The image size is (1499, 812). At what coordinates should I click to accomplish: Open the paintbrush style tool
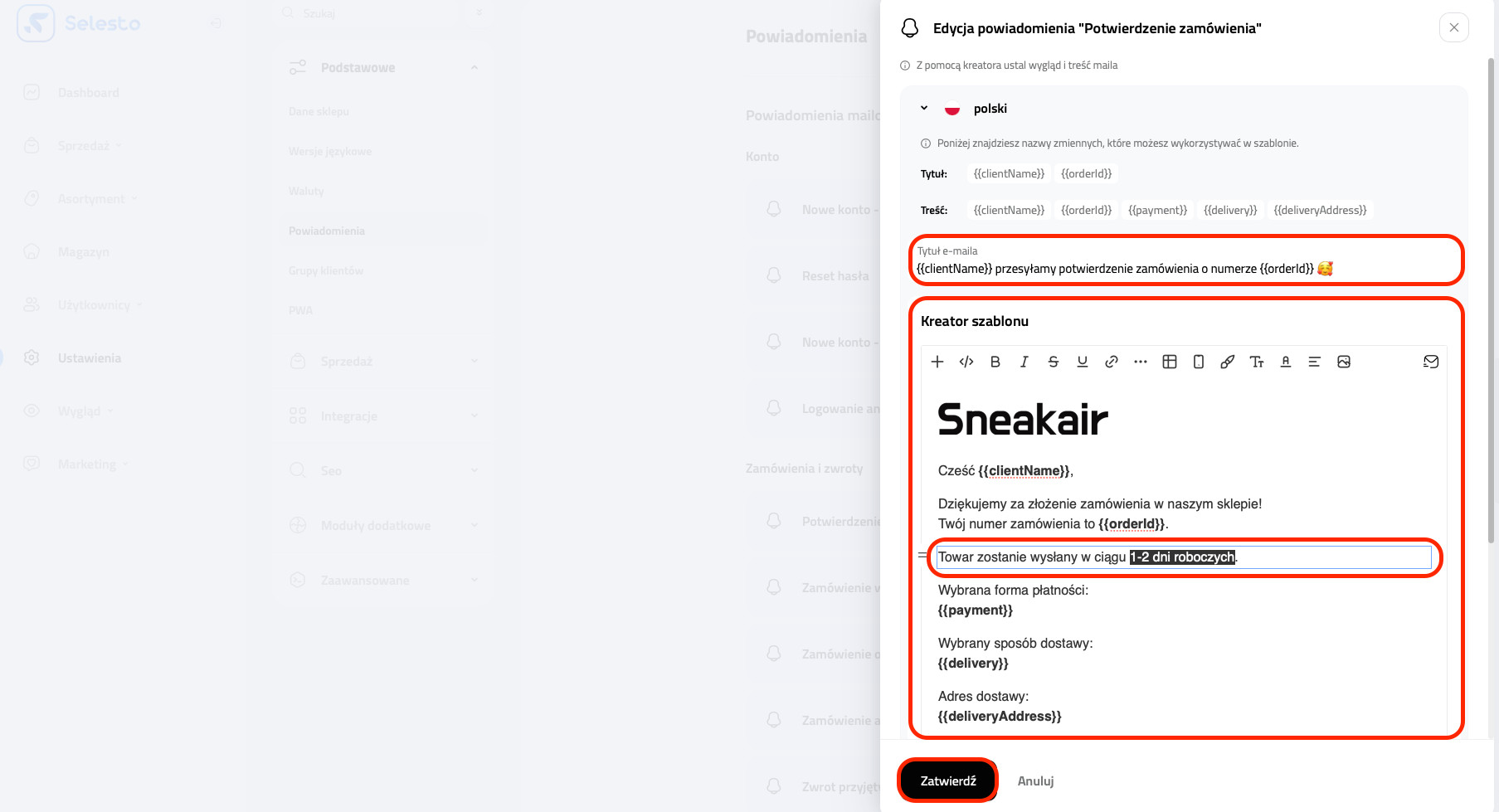click(1228, 362)
